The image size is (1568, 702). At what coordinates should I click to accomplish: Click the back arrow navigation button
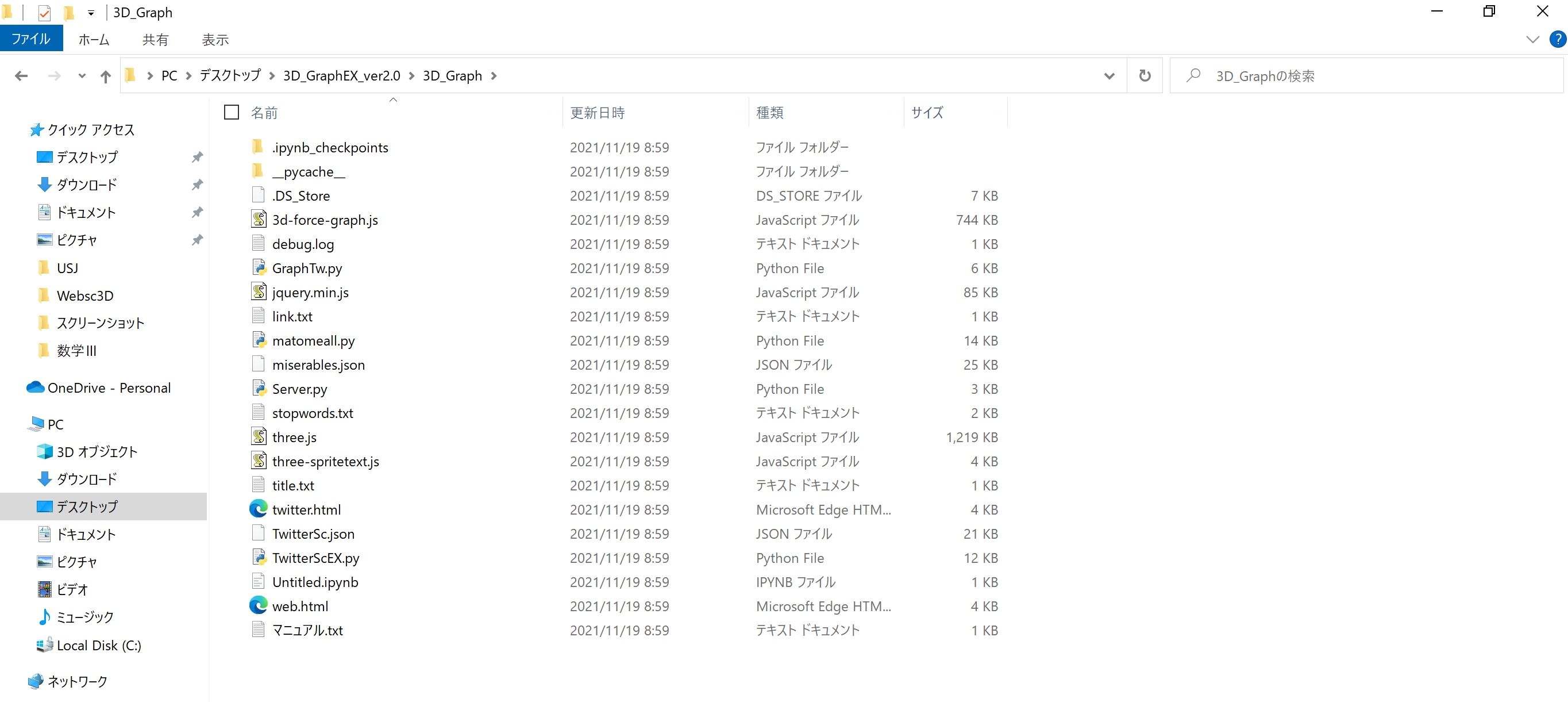coord(21,76)
